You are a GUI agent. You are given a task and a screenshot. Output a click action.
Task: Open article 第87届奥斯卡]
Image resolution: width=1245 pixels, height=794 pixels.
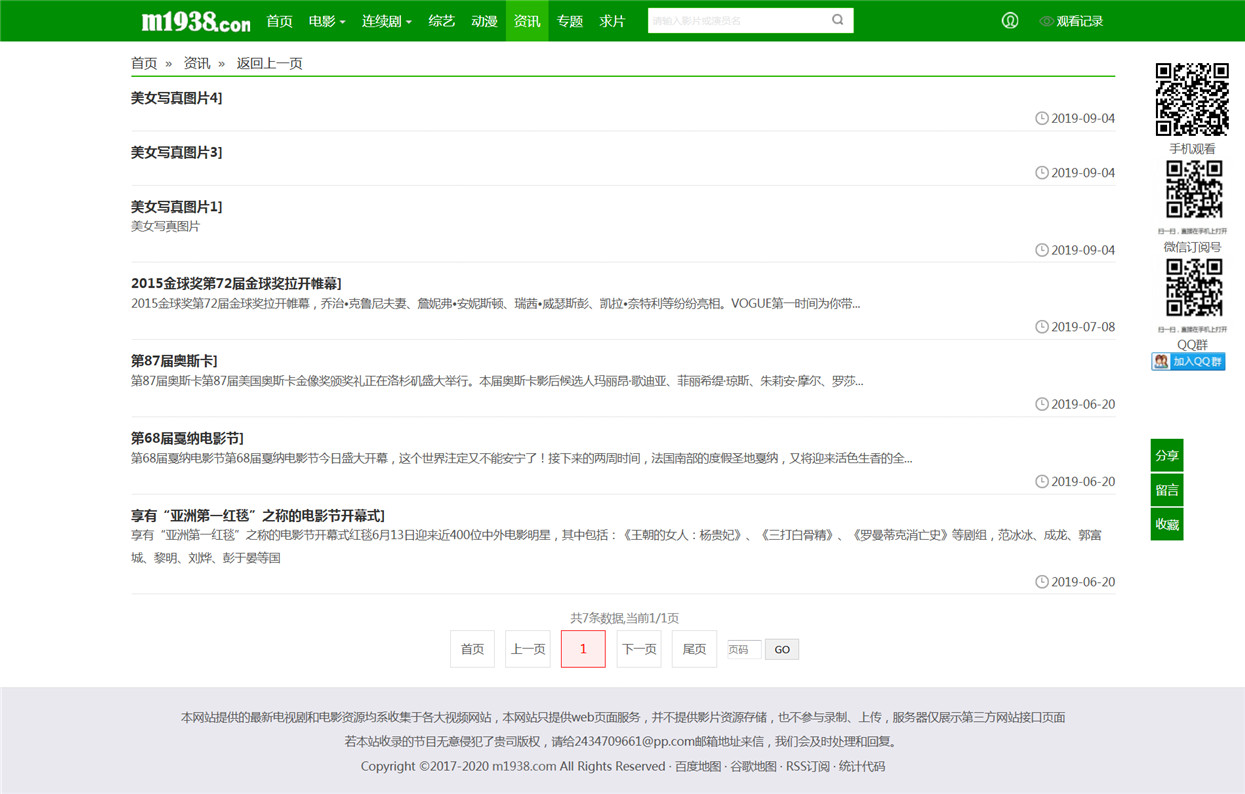point(175,360)
